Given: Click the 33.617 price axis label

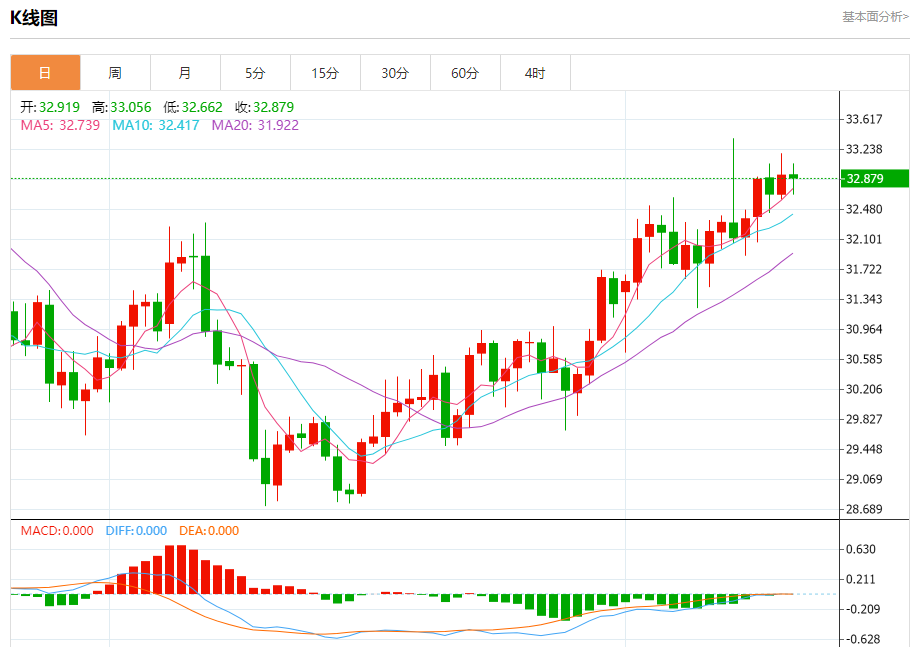Looking at the screenshot, I should pos(864,119).
